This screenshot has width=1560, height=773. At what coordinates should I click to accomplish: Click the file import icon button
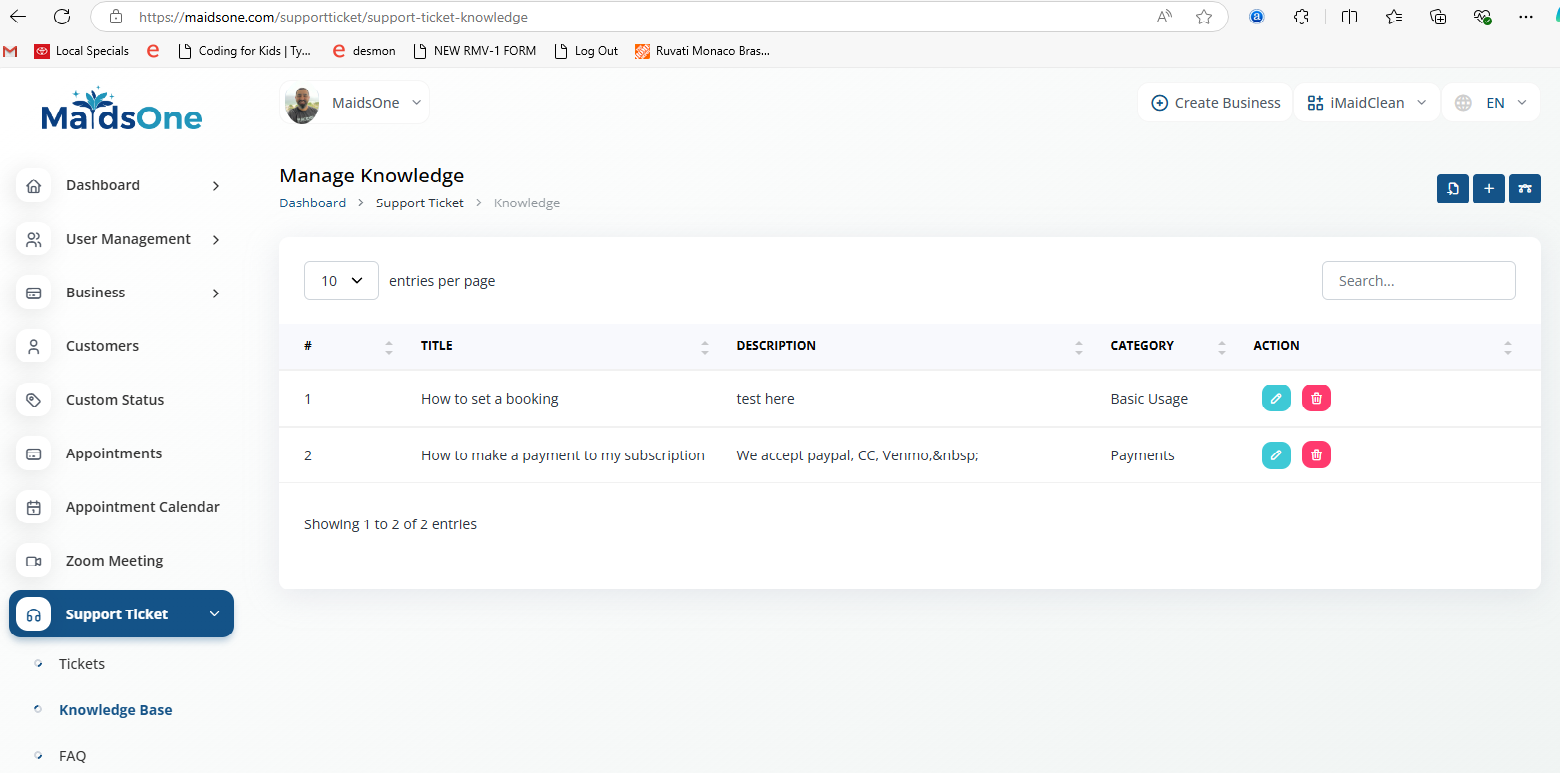1452,188
